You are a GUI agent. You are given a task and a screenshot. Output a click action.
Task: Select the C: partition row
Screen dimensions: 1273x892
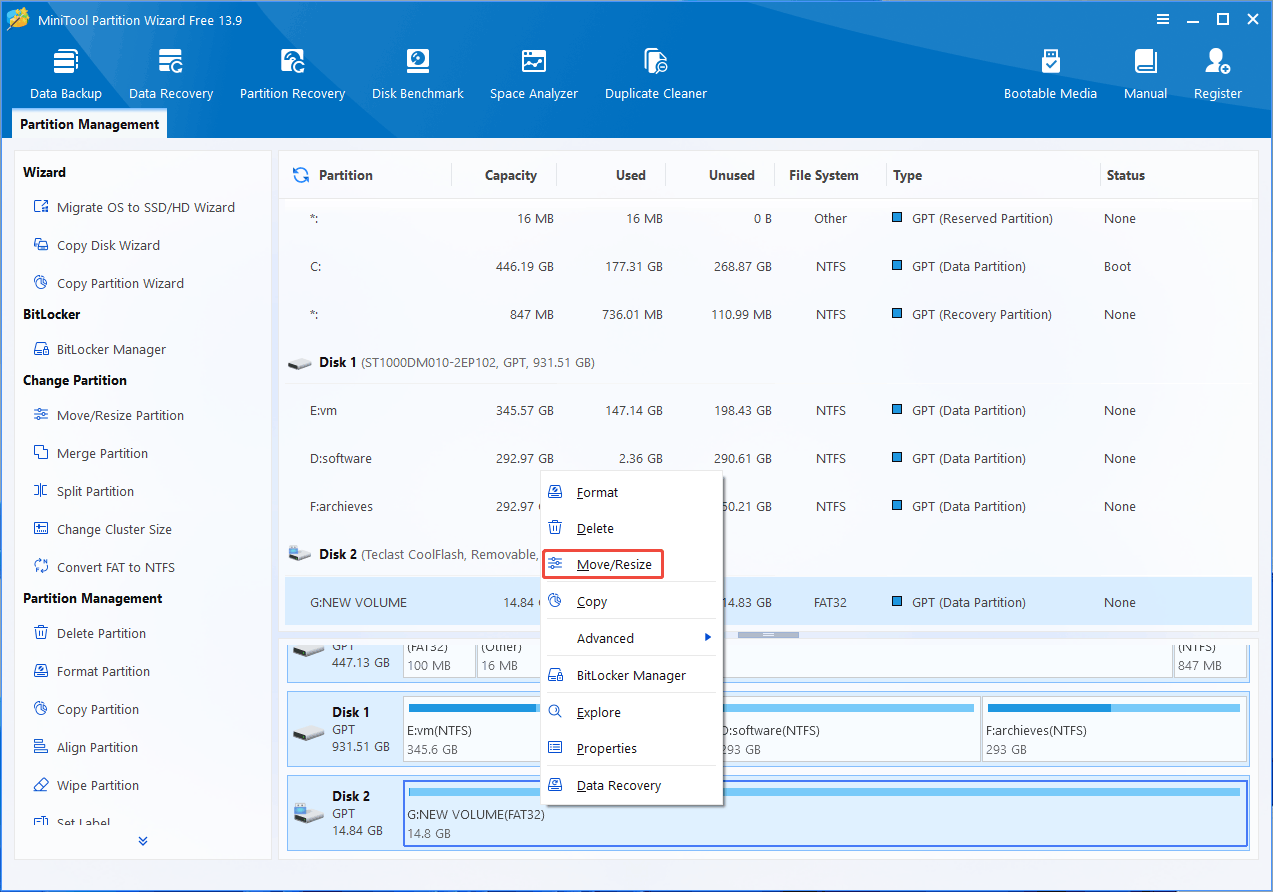[768, 267]
